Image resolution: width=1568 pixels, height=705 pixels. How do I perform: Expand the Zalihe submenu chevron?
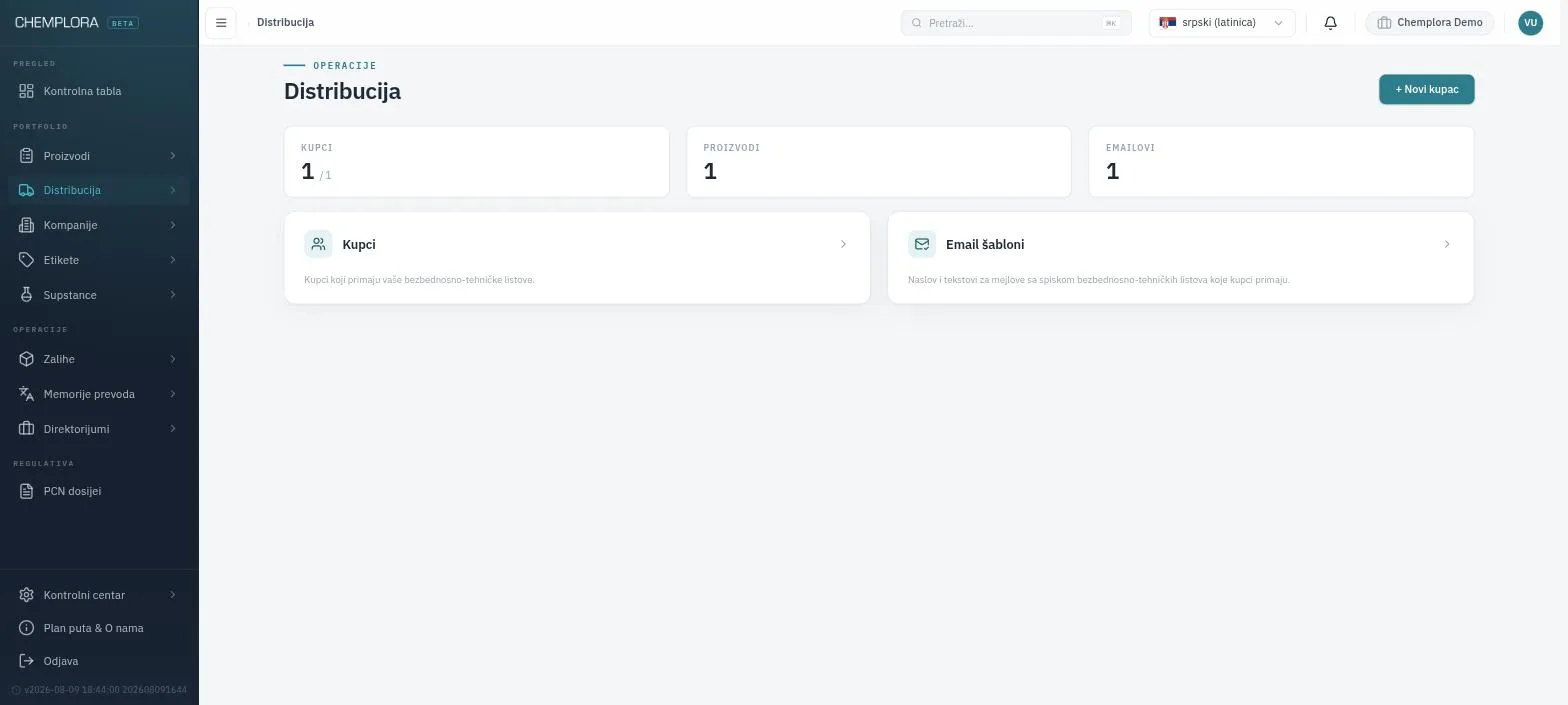click(173, 359)
